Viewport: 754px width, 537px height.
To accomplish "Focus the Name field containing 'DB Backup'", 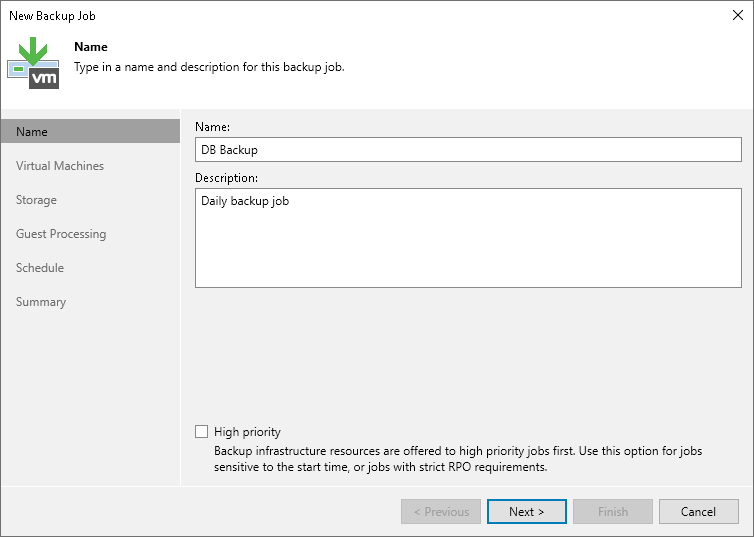I will click(468, 150).
